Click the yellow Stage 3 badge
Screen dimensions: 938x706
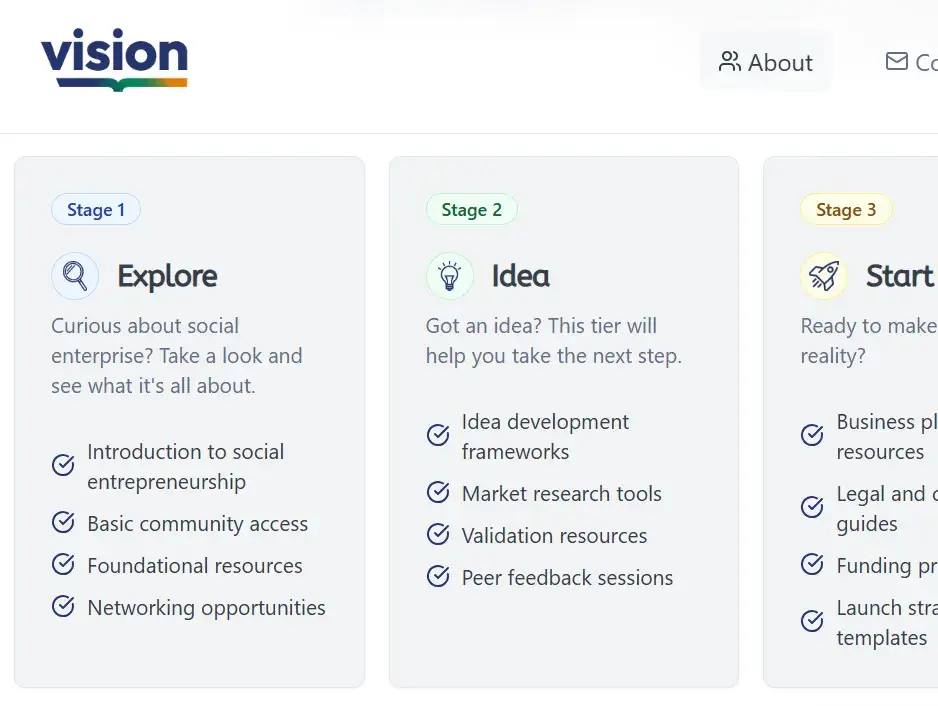(846, 210)
